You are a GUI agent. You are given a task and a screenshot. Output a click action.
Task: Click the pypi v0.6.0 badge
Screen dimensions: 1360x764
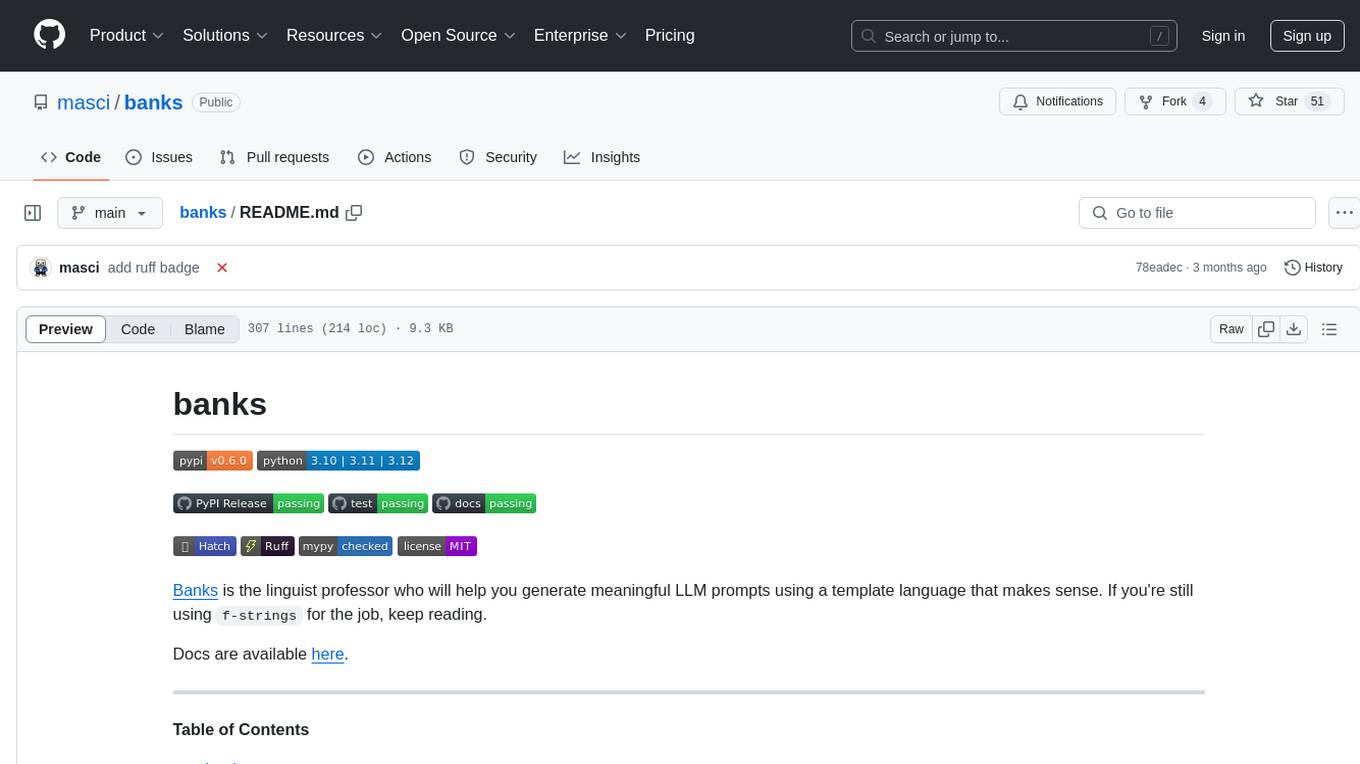(x=212, y=460)
